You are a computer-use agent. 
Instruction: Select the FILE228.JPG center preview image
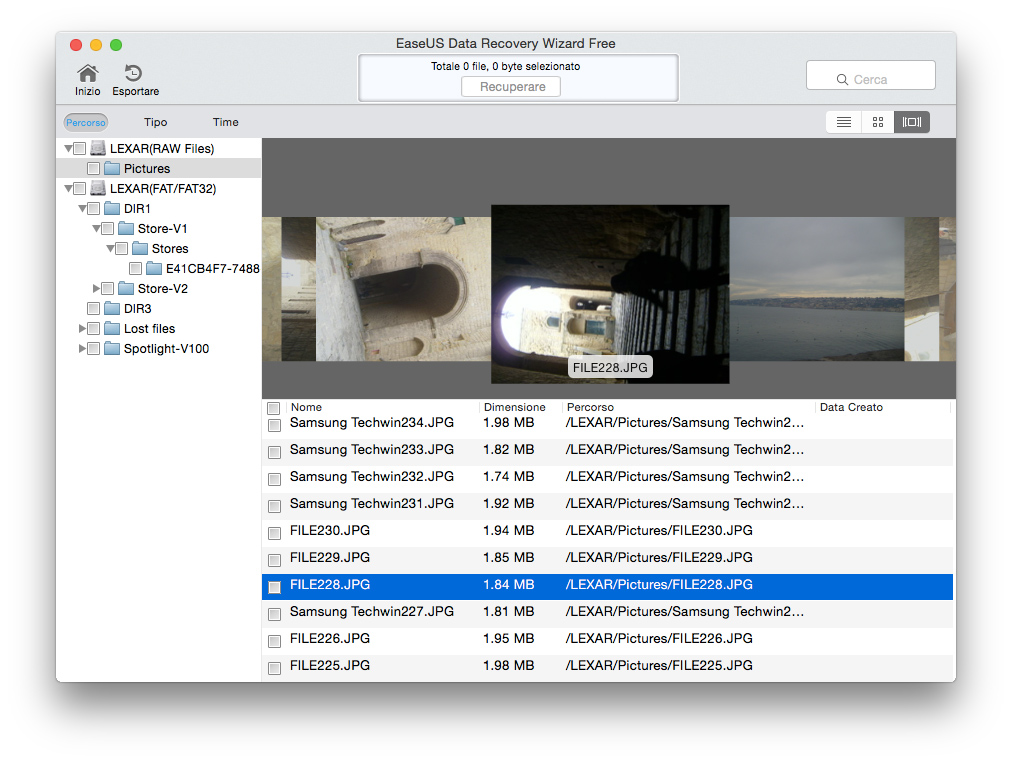coord(610,294)
